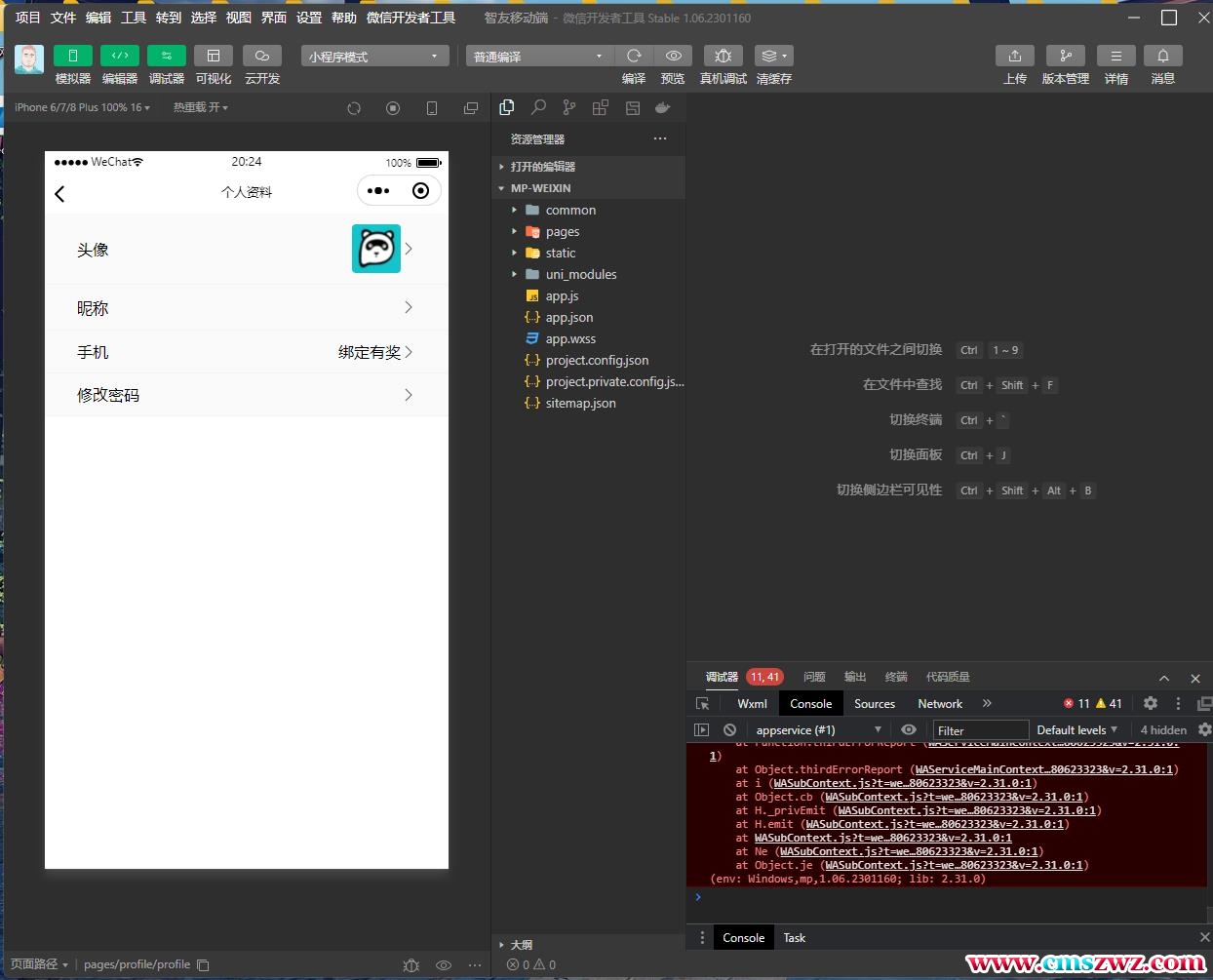Clear console with the block icon

point(729,729)
